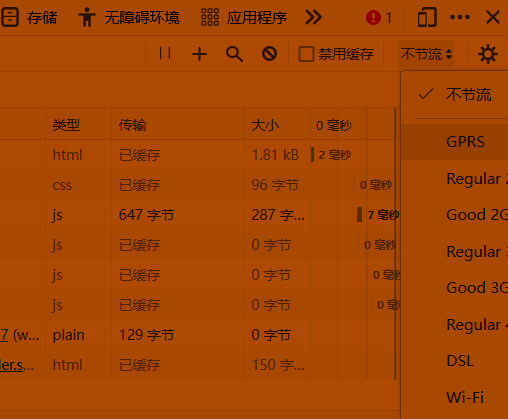
Task: Click the plus add icon
Action: point(199,54)
